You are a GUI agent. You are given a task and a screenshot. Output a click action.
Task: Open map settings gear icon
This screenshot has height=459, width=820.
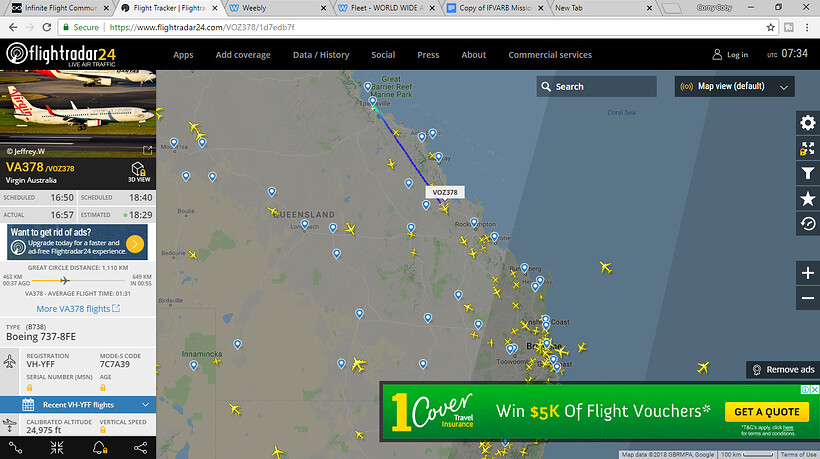(807, 123)
